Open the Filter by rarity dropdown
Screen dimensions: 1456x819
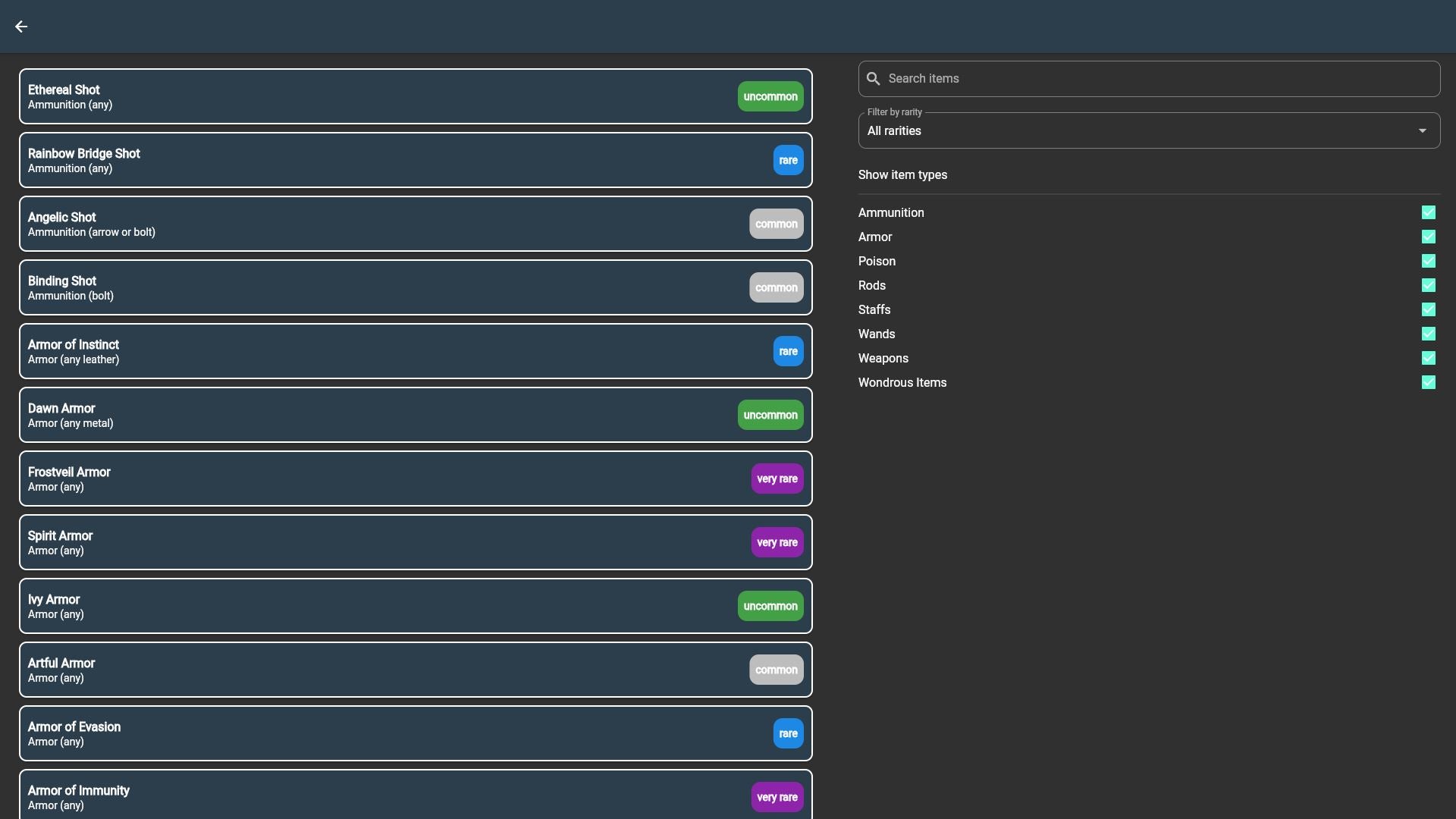pyautogui.click(x=1137, y=130)
